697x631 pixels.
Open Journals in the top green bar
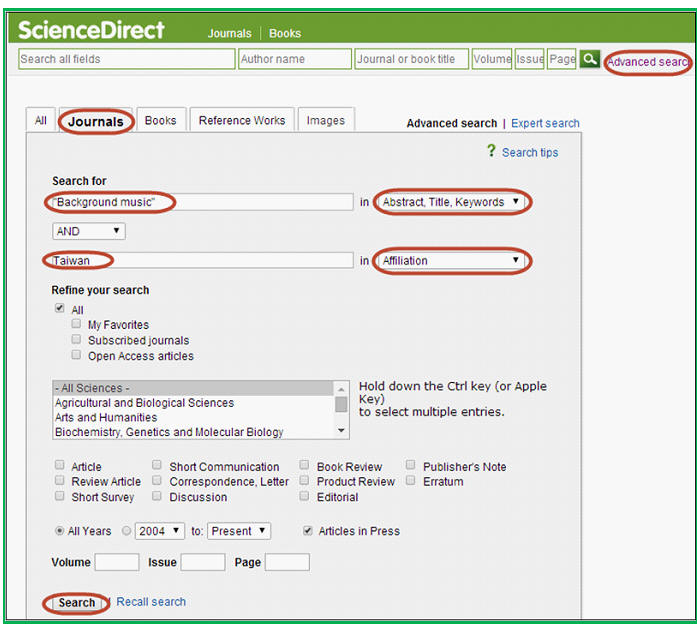click(x=229, y=33)
